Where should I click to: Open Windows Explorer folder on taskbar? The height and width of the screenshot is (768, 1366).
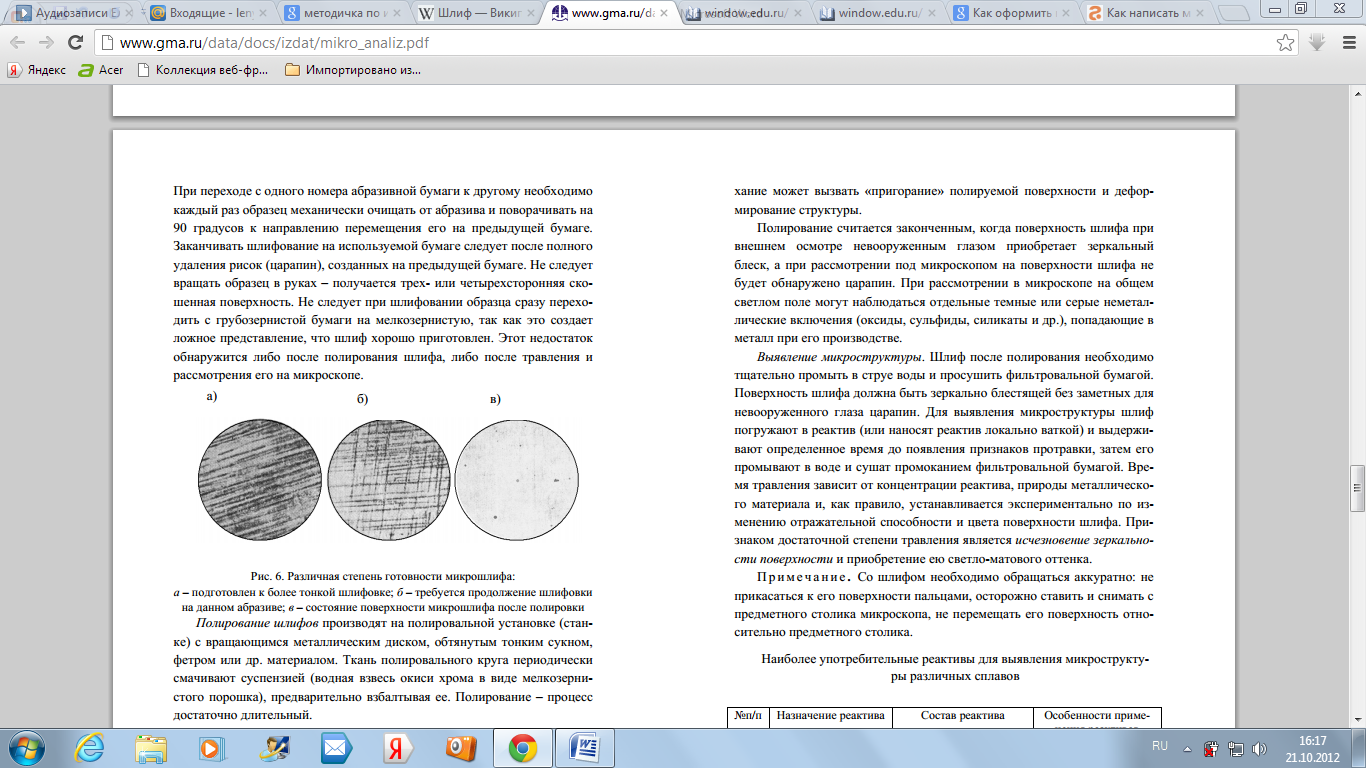click(151, 747)
